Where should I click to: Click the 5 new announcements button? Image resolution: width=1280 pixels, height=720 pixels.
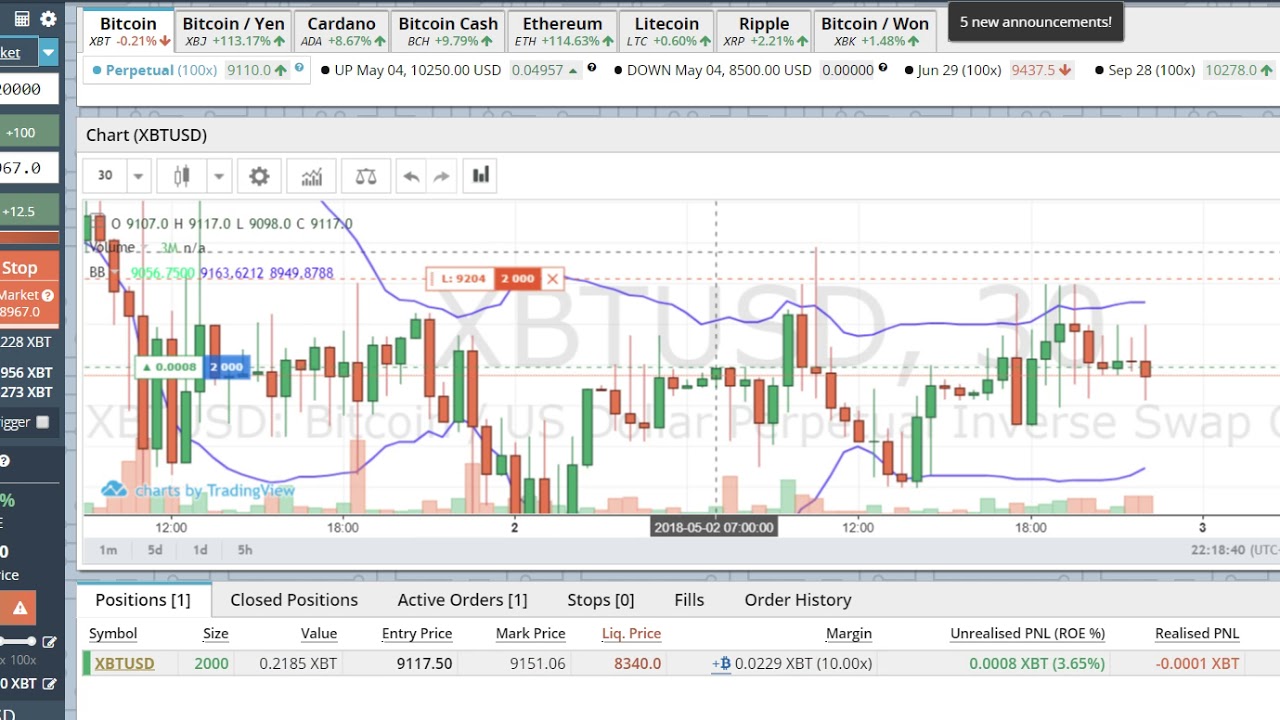pyautogui.click(x=1036, y=22)
